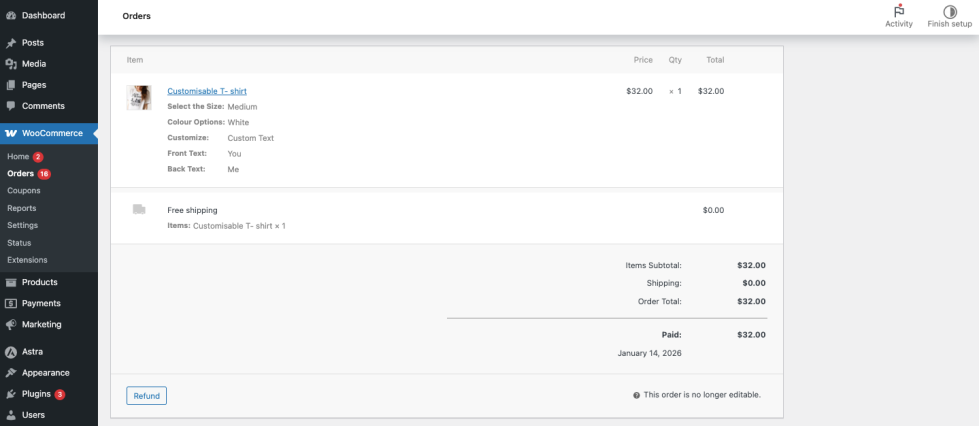This screenshot has width=979, height=426.
Task: Open the Products menu
Action: tap(39, 282)
